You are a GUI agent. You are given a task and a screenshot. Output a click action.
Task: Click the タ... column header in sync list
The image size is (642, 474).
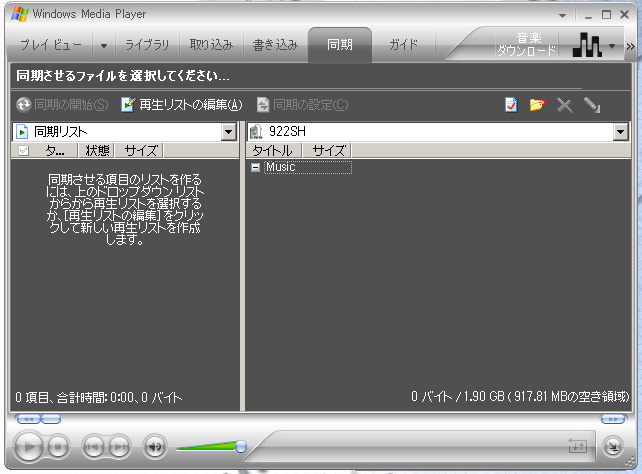tap(54, 151)
